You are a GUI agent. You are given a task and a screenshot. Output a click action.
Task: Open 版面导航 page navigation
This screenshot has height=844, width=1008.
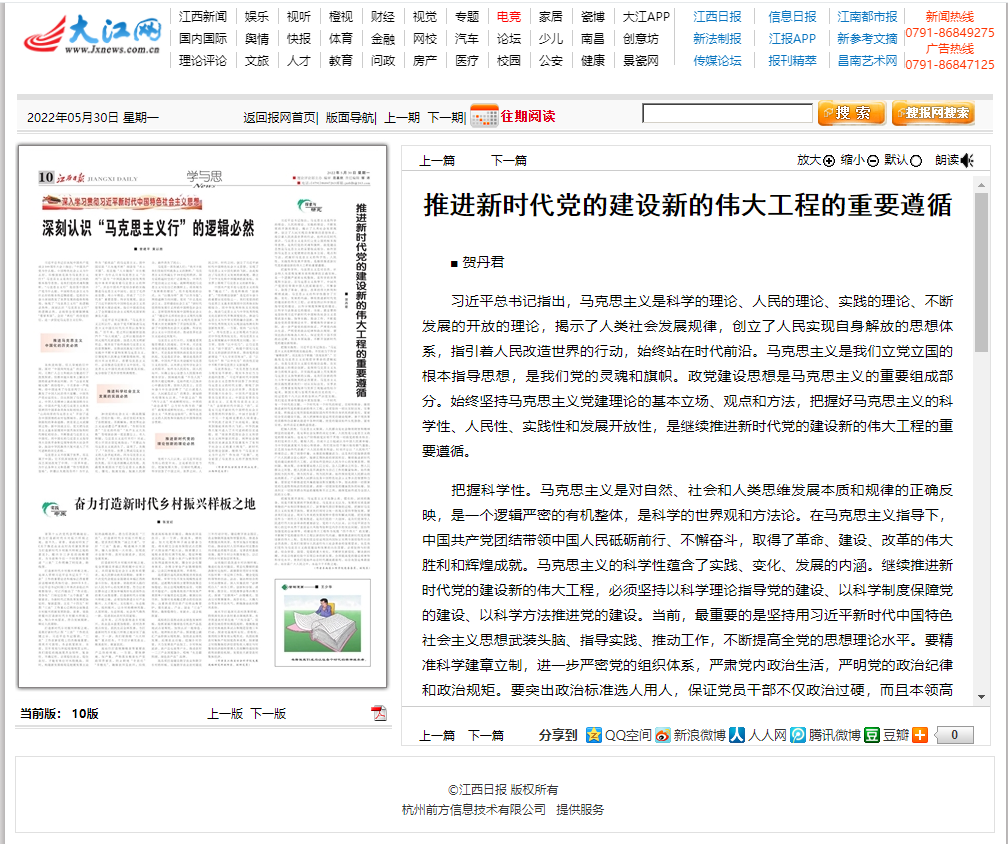[350, 117]
